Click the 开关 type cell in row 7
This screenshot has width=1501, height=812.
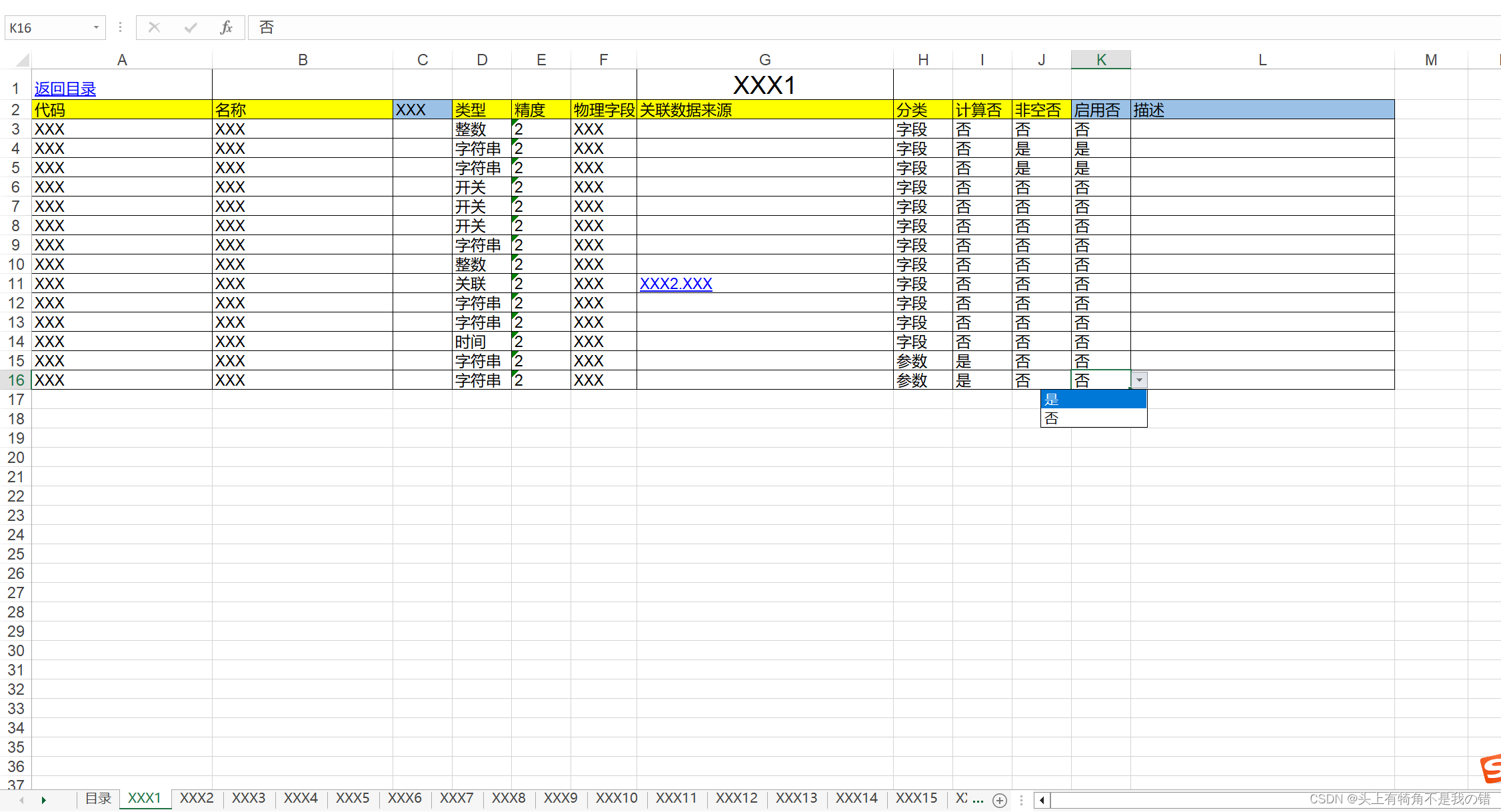click(x=482, y=206)
